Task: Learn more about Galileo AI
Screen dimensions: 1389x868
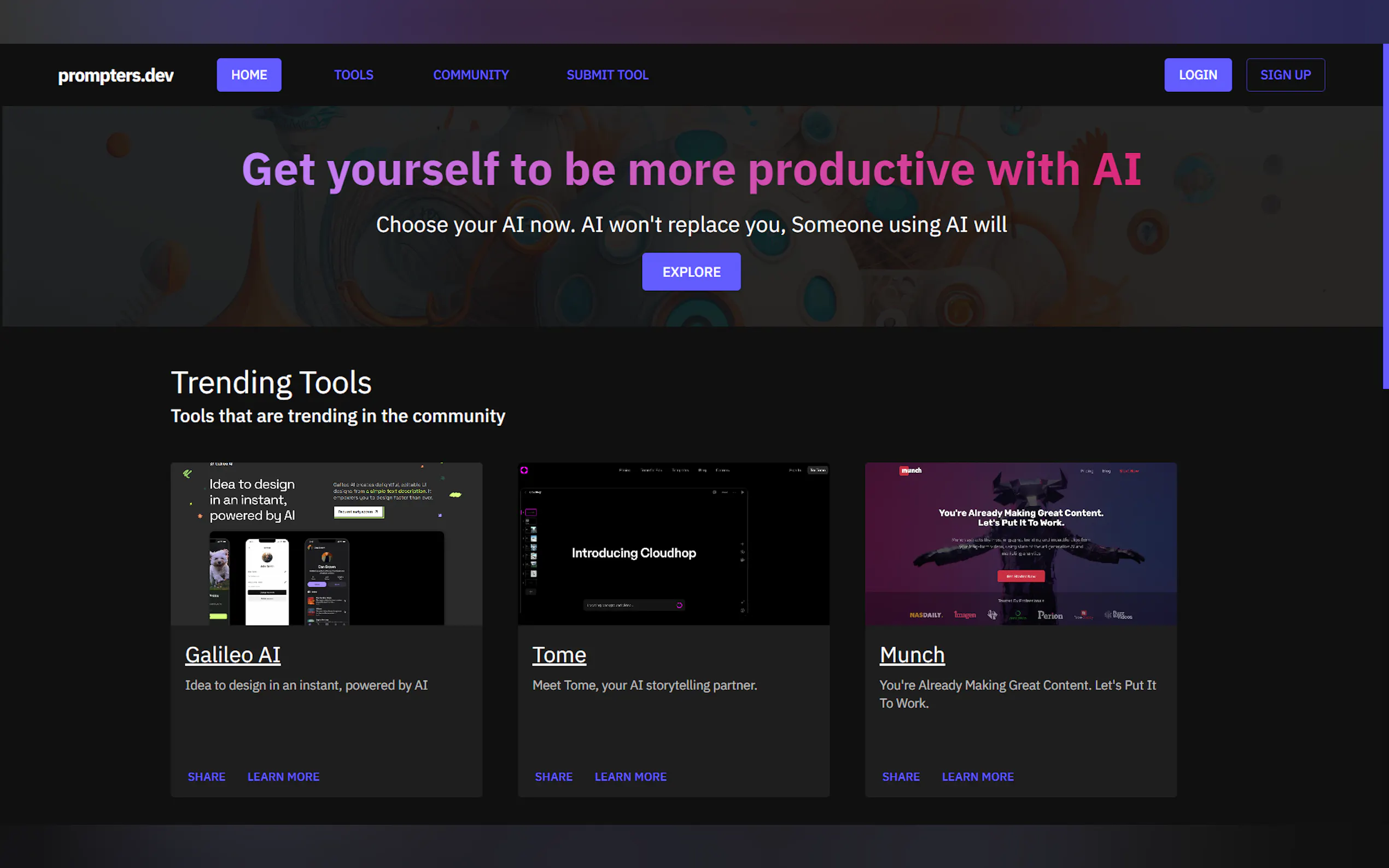Action: tap(284, 777)
